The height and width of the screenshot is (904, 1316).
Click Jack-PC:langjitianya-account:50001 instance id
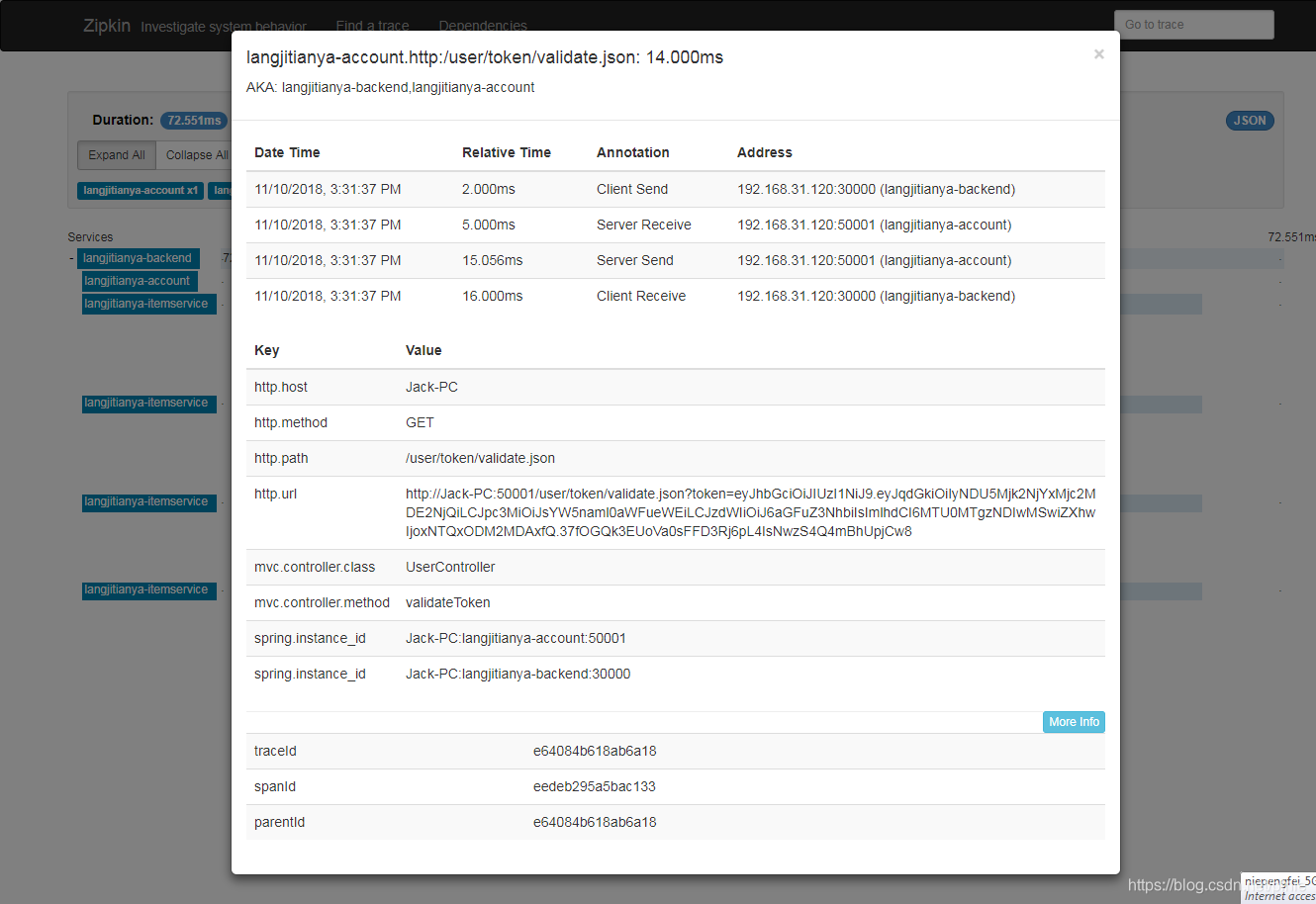coord(516,638)
